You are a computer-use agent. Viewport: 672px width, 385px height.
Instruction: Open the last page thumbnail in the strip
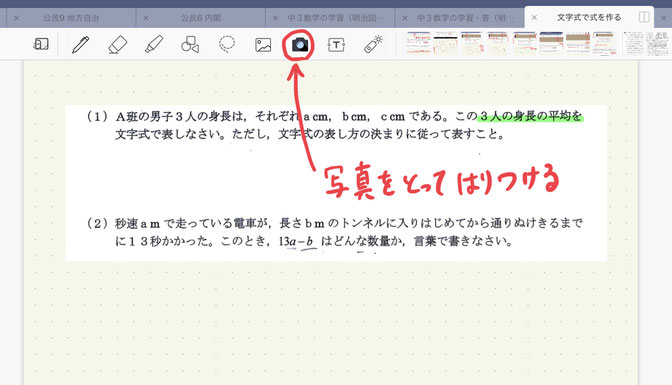pyautogui.click(x=658, y=43)
